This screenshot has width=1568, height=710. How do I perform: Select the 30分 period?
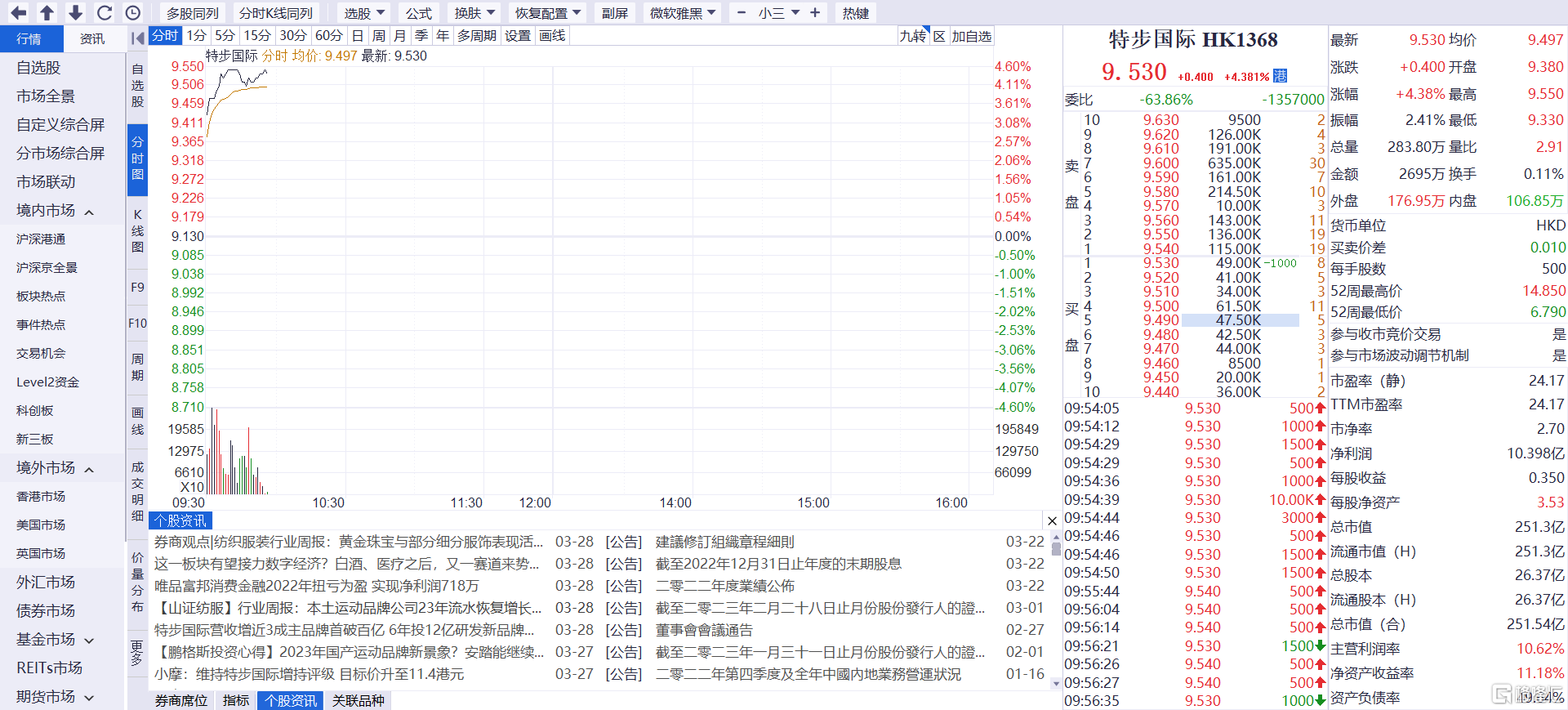click(x=293, y=35)
